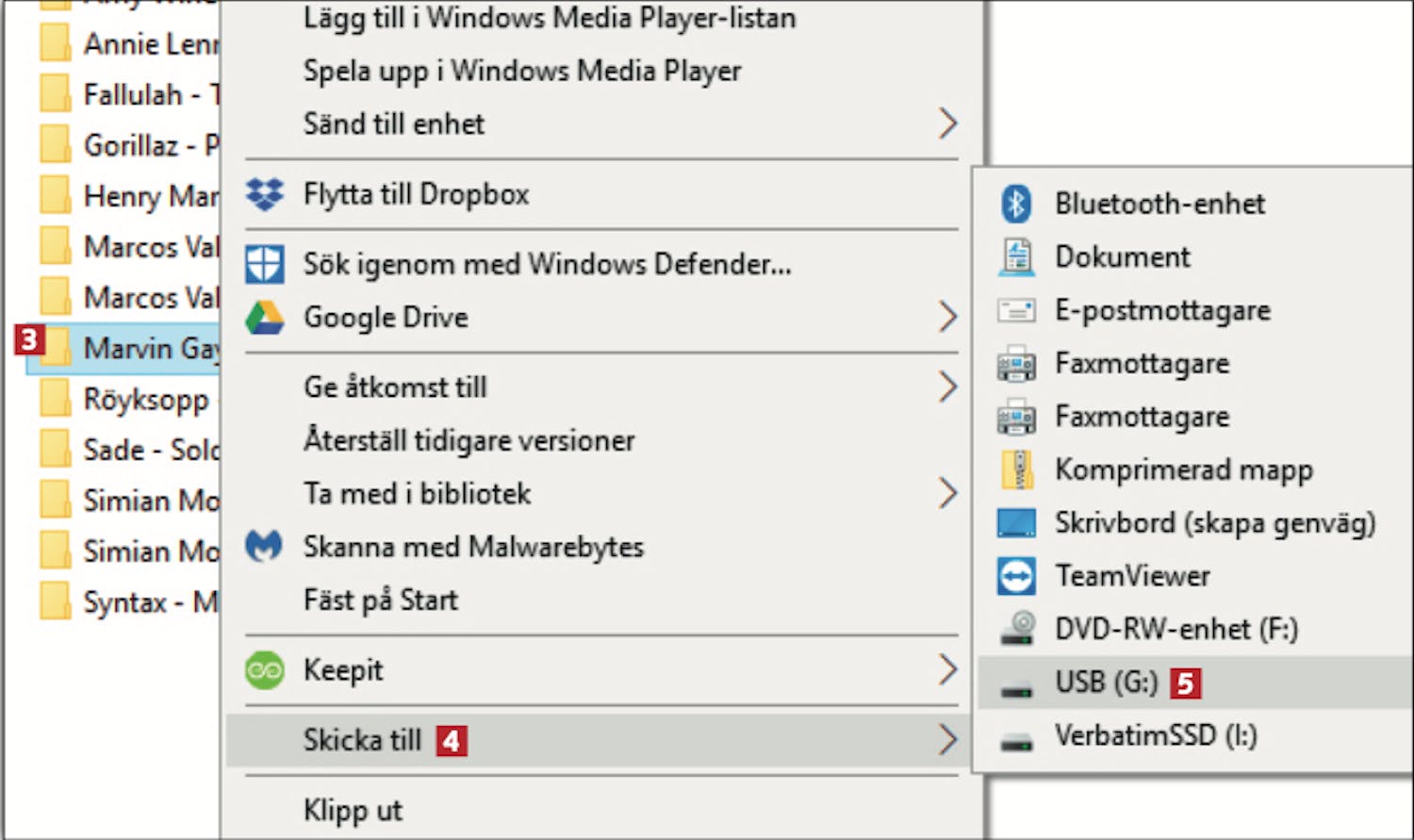Click the Google Drive triangle icon
Screen dimensions: 1414x840
[265, 318]
